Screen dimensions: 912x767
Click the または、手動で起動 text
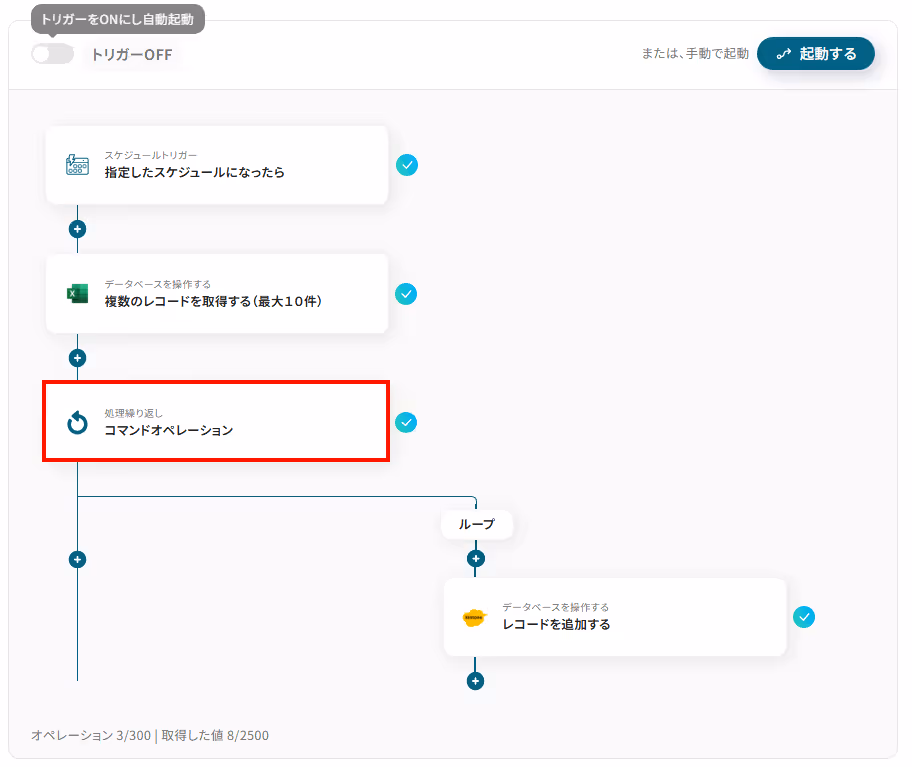click(x=695, y=53)
